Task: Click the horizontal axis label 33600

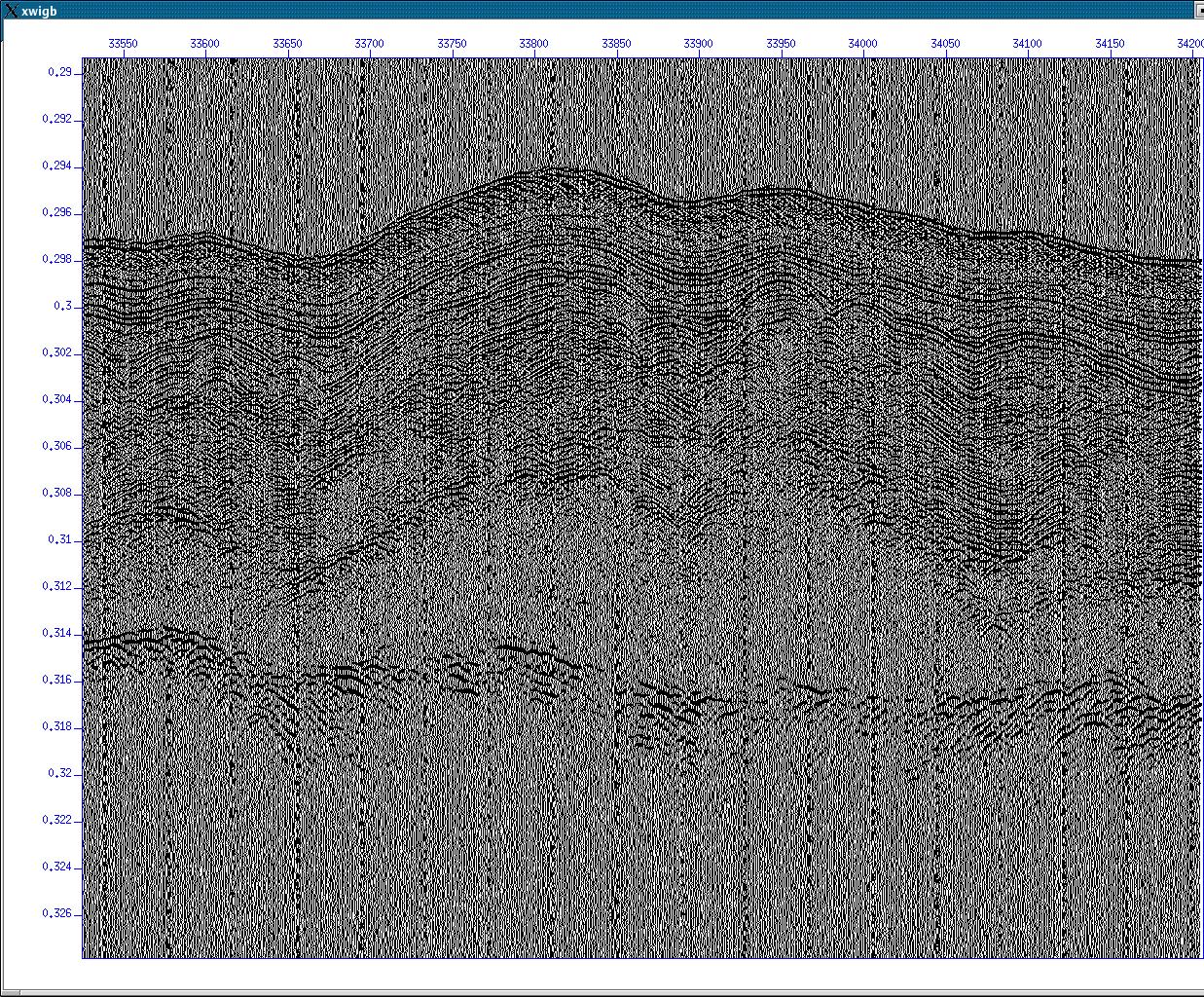Action: coord(204,44)
